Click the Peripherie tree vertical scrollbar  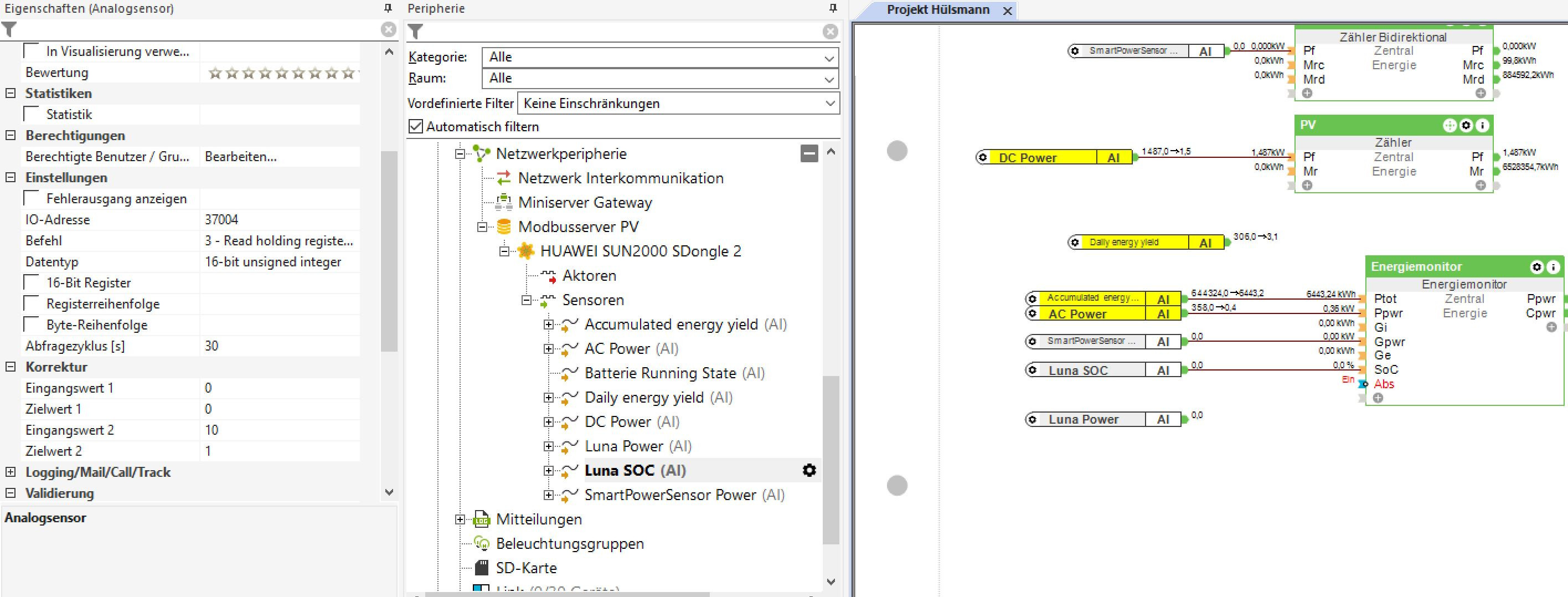coord(831,460)
